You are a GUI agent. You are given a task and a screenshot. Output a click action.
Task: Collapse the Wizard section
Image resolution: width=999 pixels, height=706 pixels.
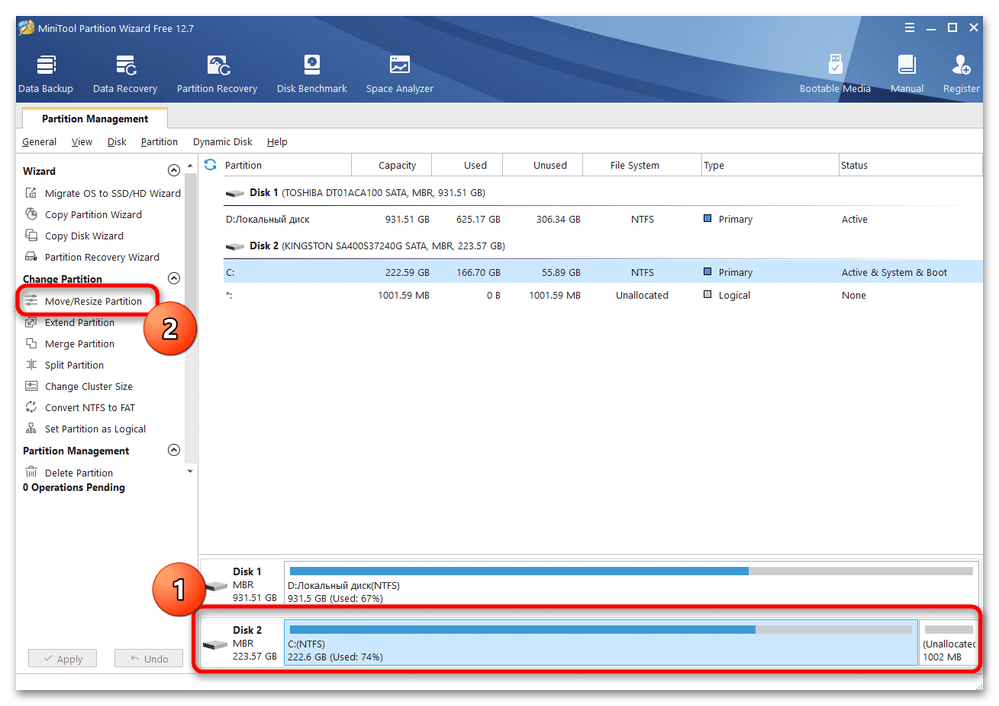coord(174,171)
